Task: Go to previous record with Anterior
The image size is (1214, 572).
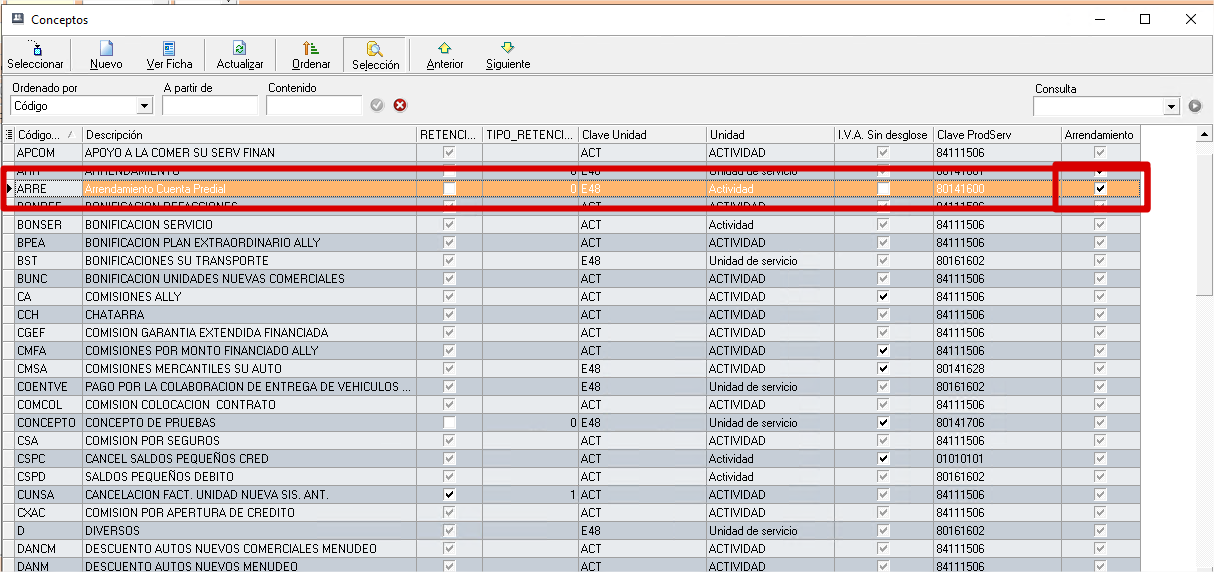Action: [445, 55]
